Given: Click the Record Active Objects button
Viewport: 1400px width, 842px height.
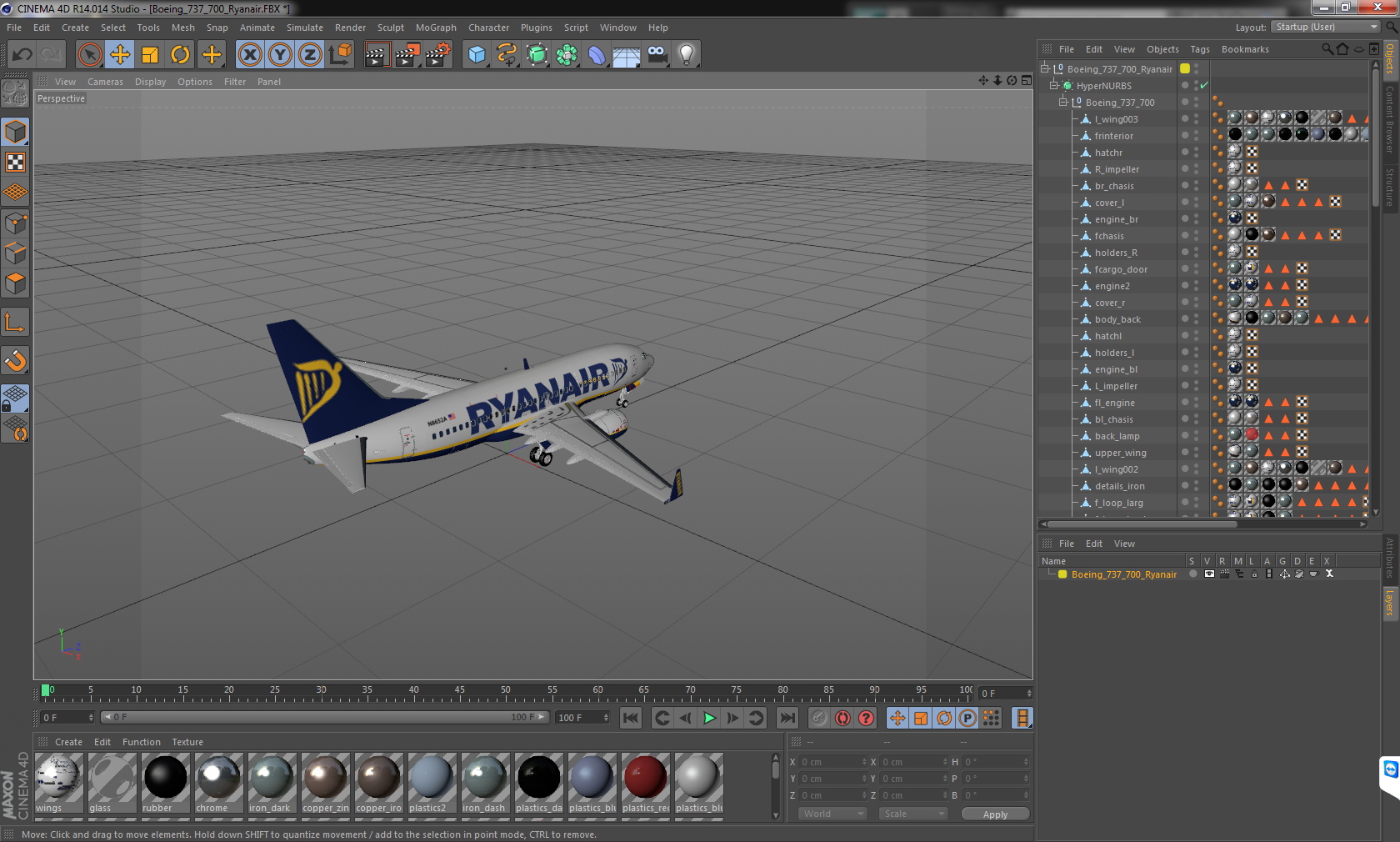Looking at the screenshot, I should coord(819,718).
